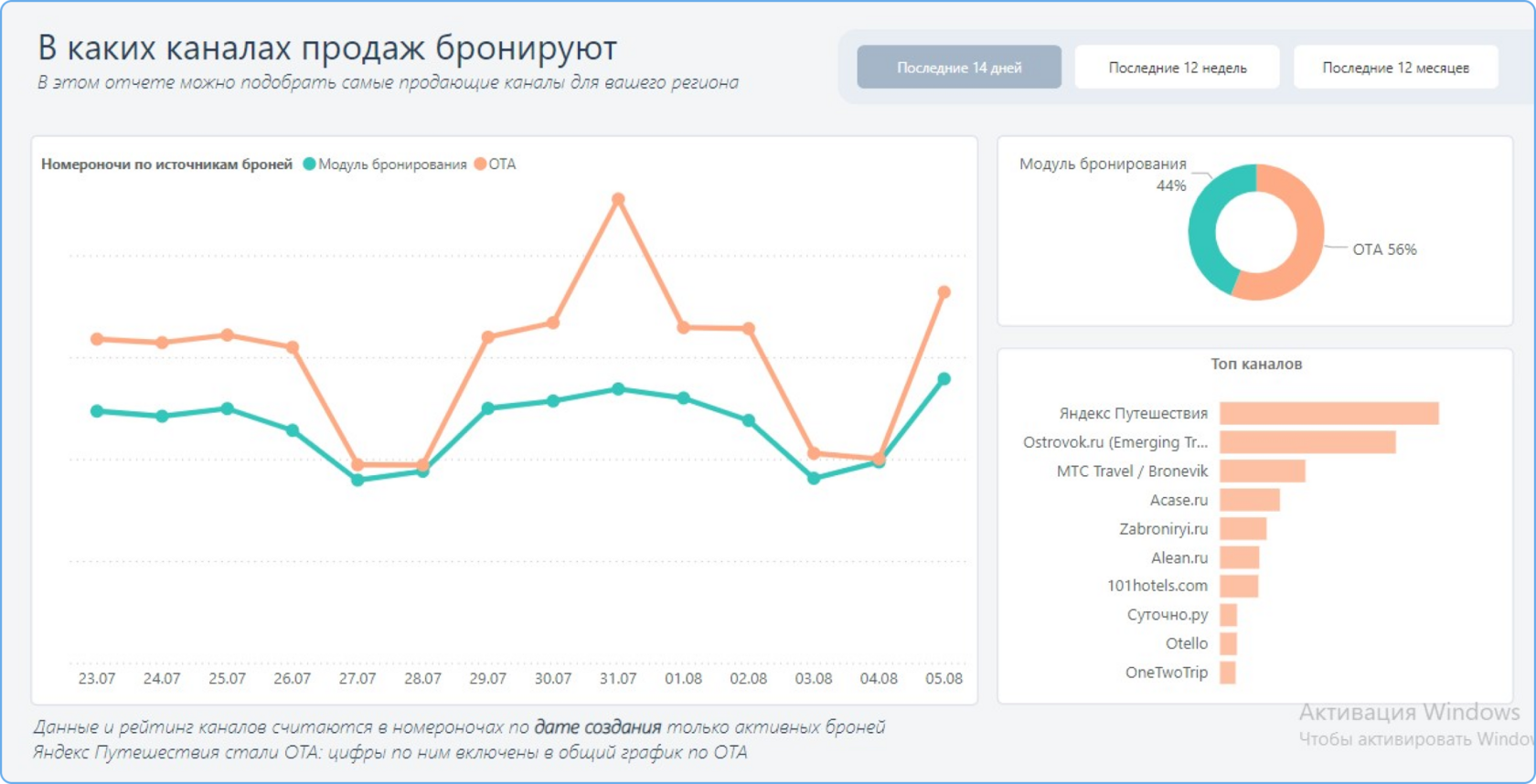Click the OTA data point on 27.07

(x=357, y=464)
